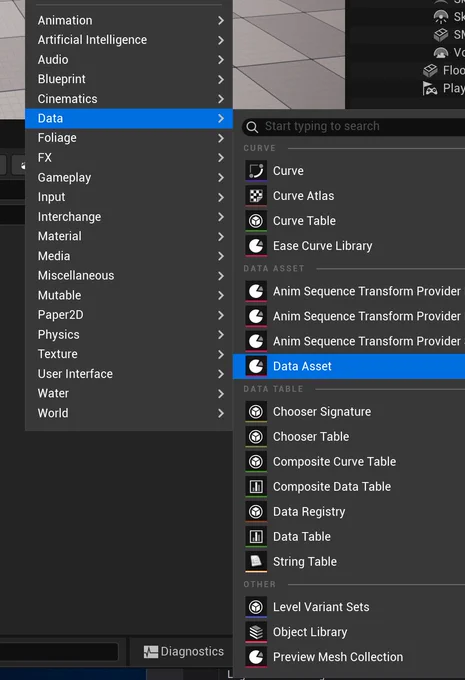465x680 pixels.
Task: Click the Diagnostics waveform icon
Action: 151,652
